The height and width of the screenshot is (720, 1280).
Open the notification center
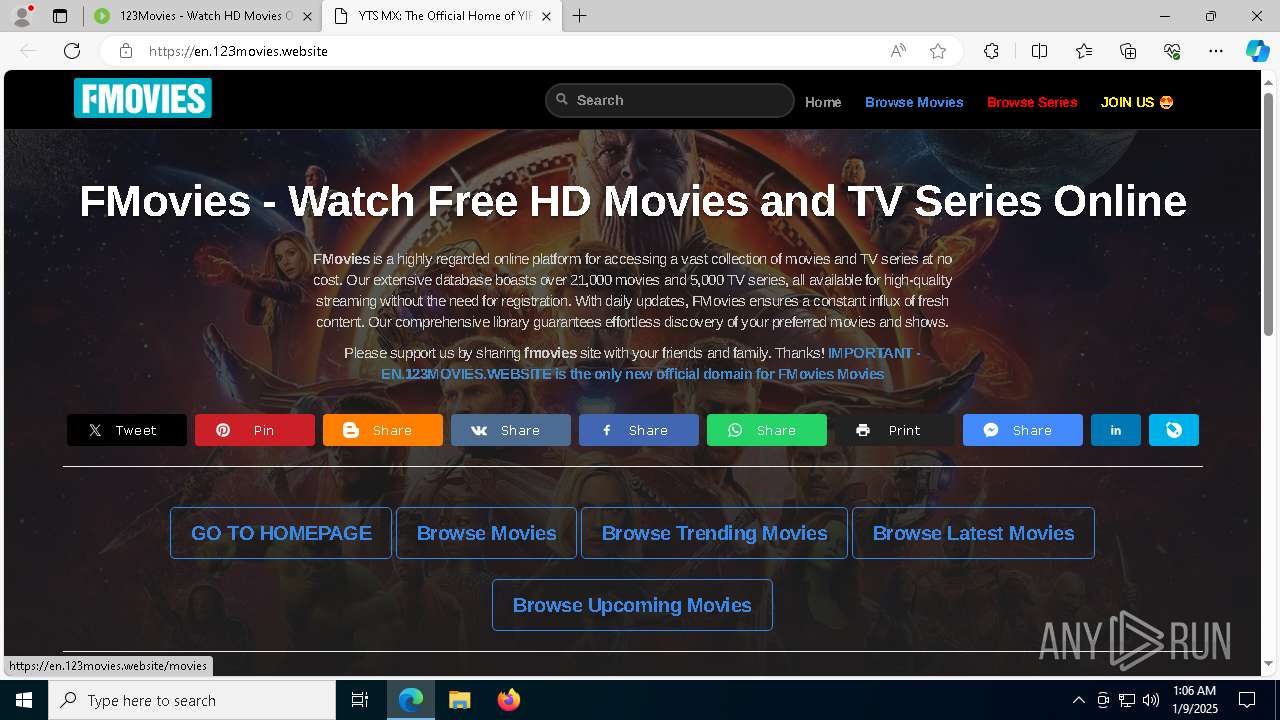1247,700
